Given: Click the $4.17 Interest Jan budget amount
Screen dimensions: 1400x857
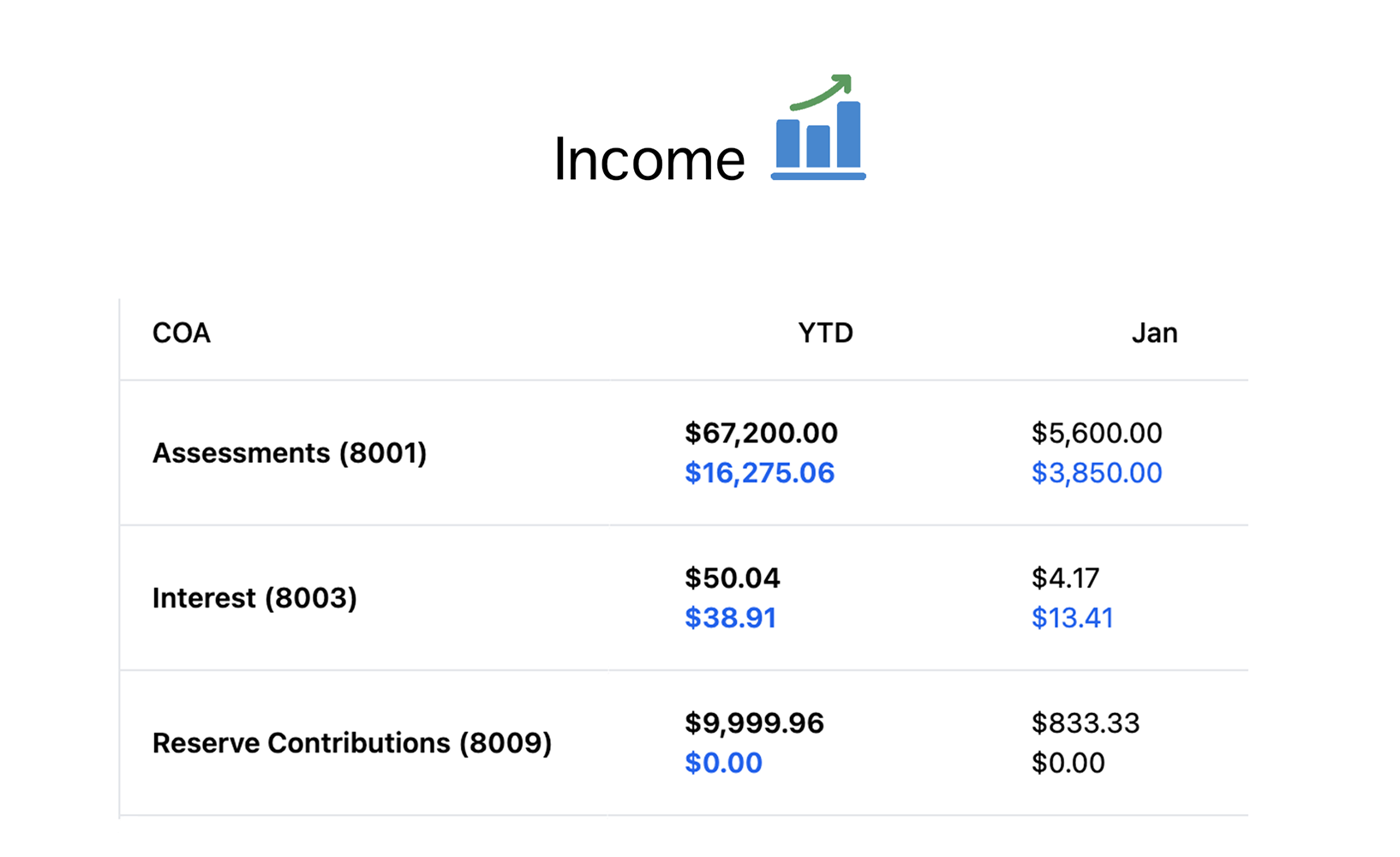Looking at the screenshot, I should coord(1065,578).
